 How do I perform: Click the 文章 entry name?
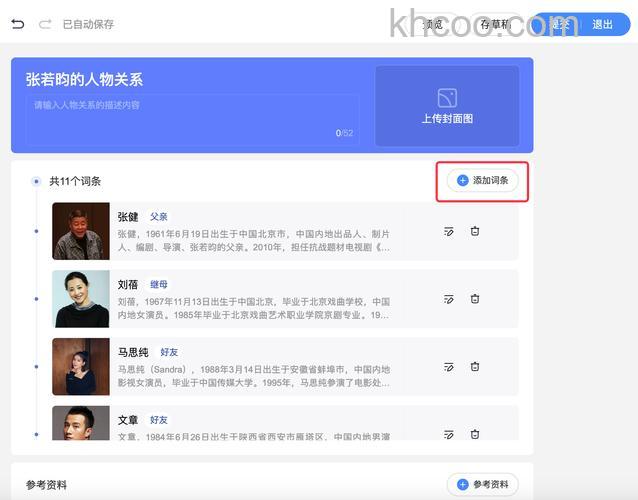128,420
